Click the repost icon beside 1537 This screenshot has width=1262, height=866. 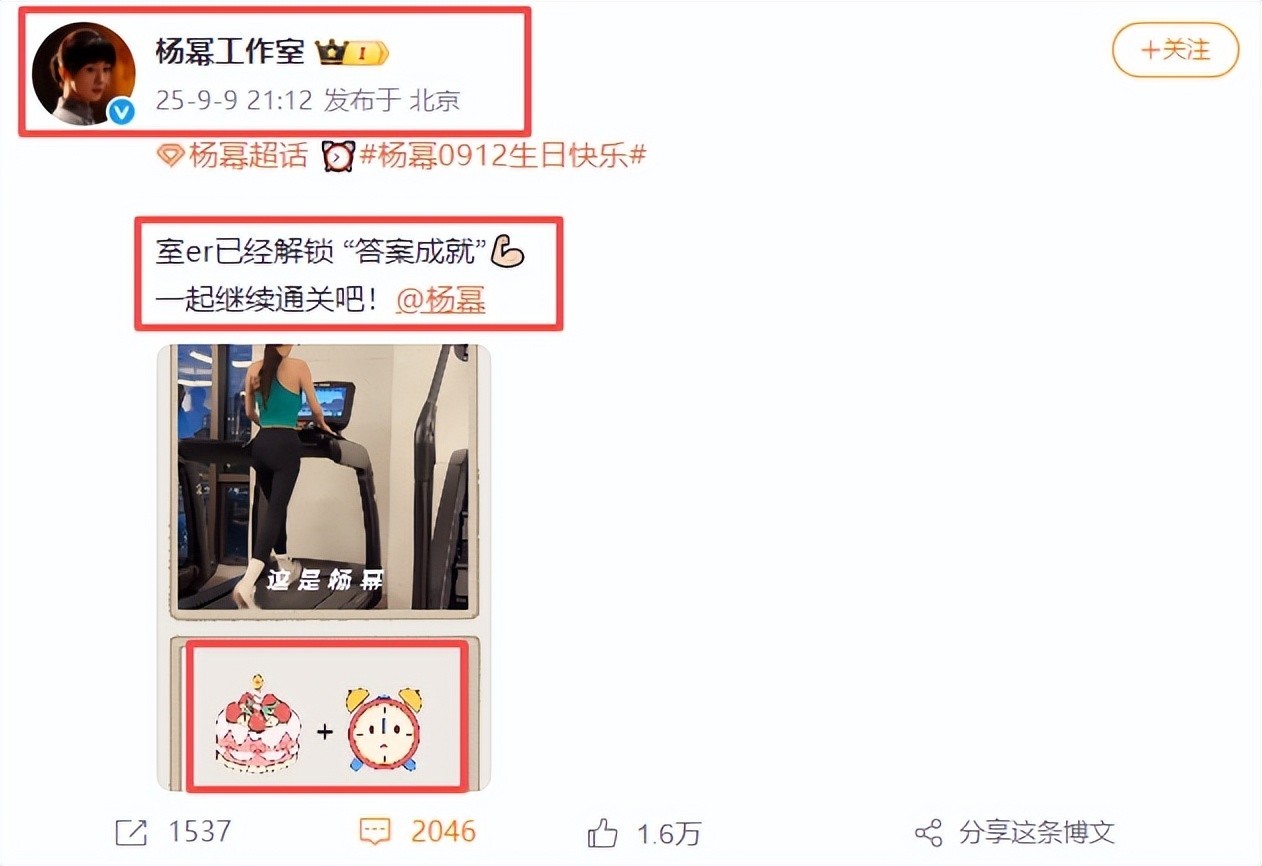131,832
